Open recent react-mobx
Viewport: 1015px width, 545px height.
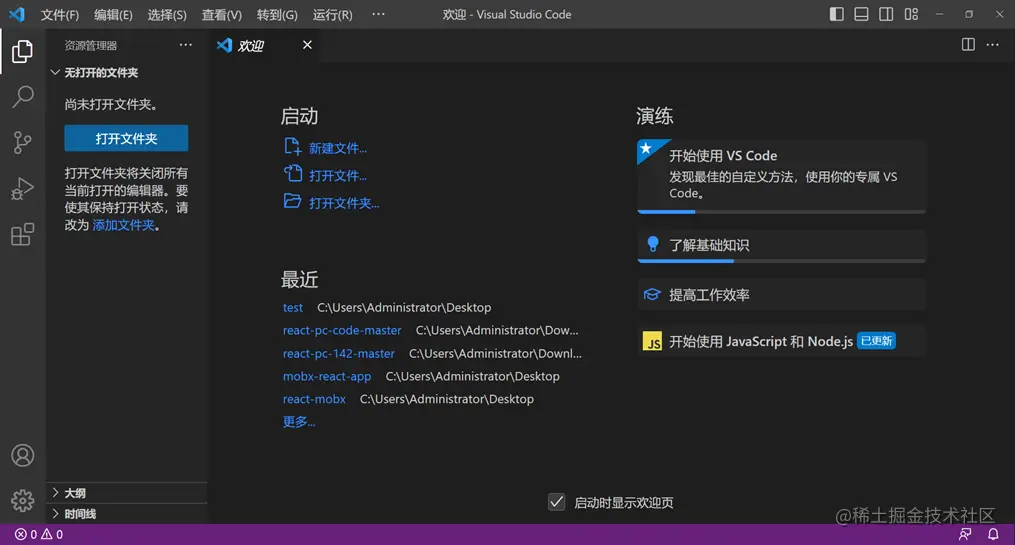pyautogui.click(x=314, y=399)
